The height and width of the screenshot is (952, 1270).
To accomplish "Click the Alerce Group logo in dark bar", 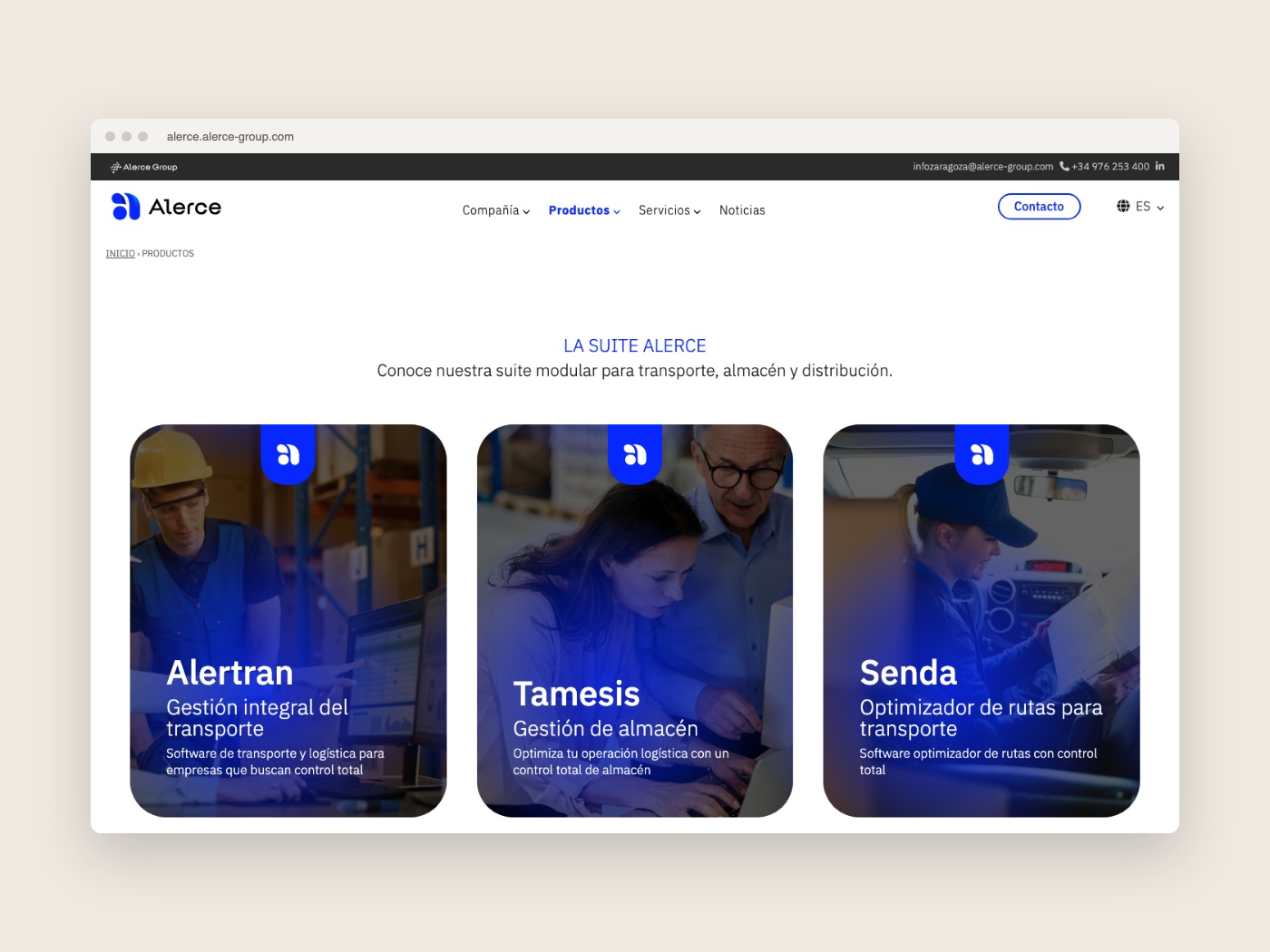I will tap(143, 167).
